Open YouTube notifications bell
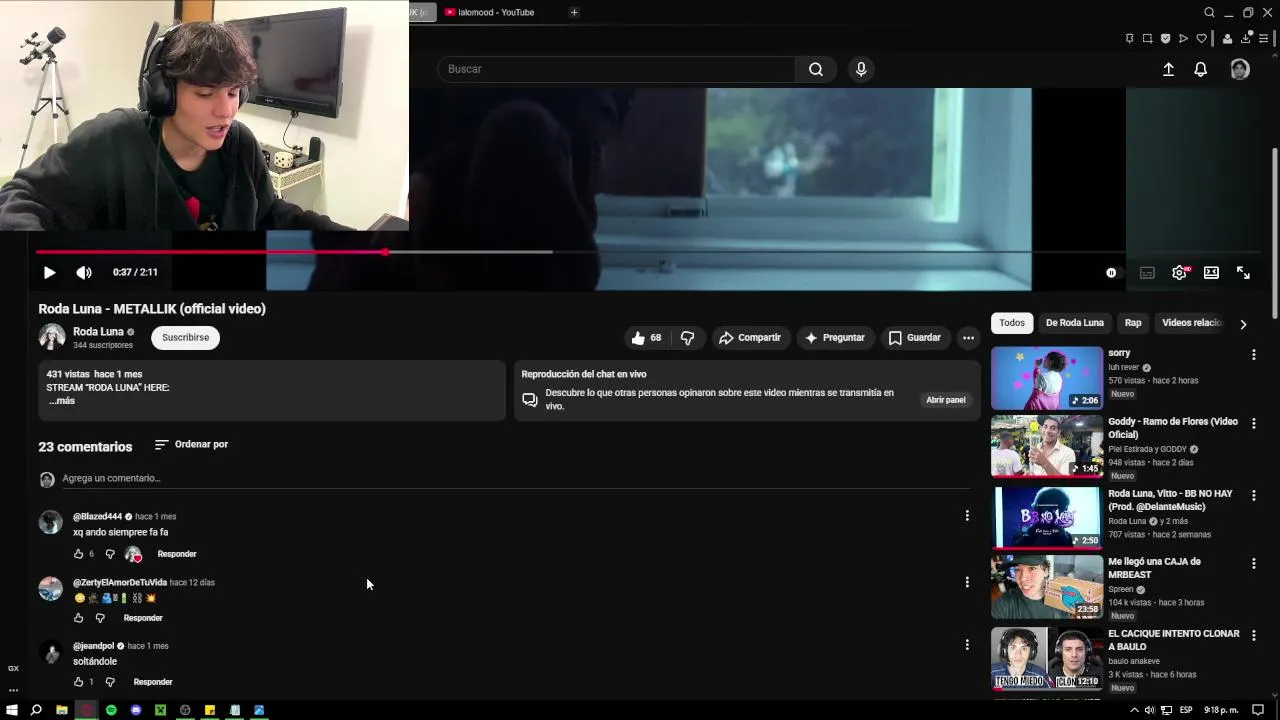1280x720 pixels. (1201, 69)
